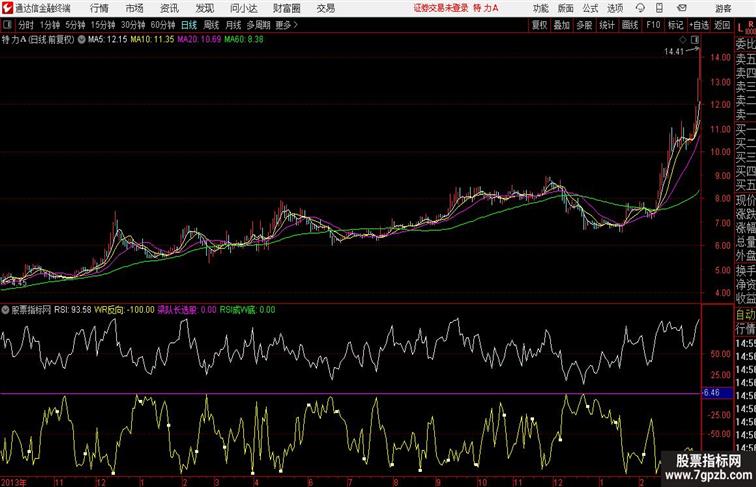Click the 买一 order book row
This screenshot has height=487, width=756.
point(745,130)
